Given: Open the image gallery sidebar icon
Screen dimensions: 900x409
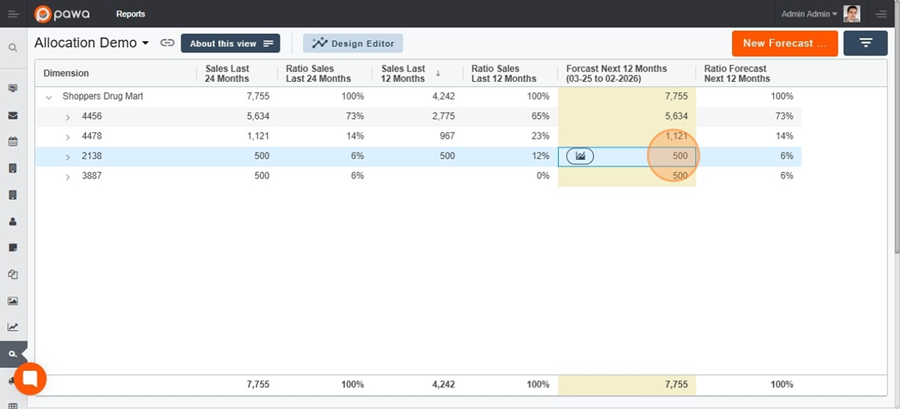Looking at the screenshot, I should pyautogui.click(x=13, y=301).
